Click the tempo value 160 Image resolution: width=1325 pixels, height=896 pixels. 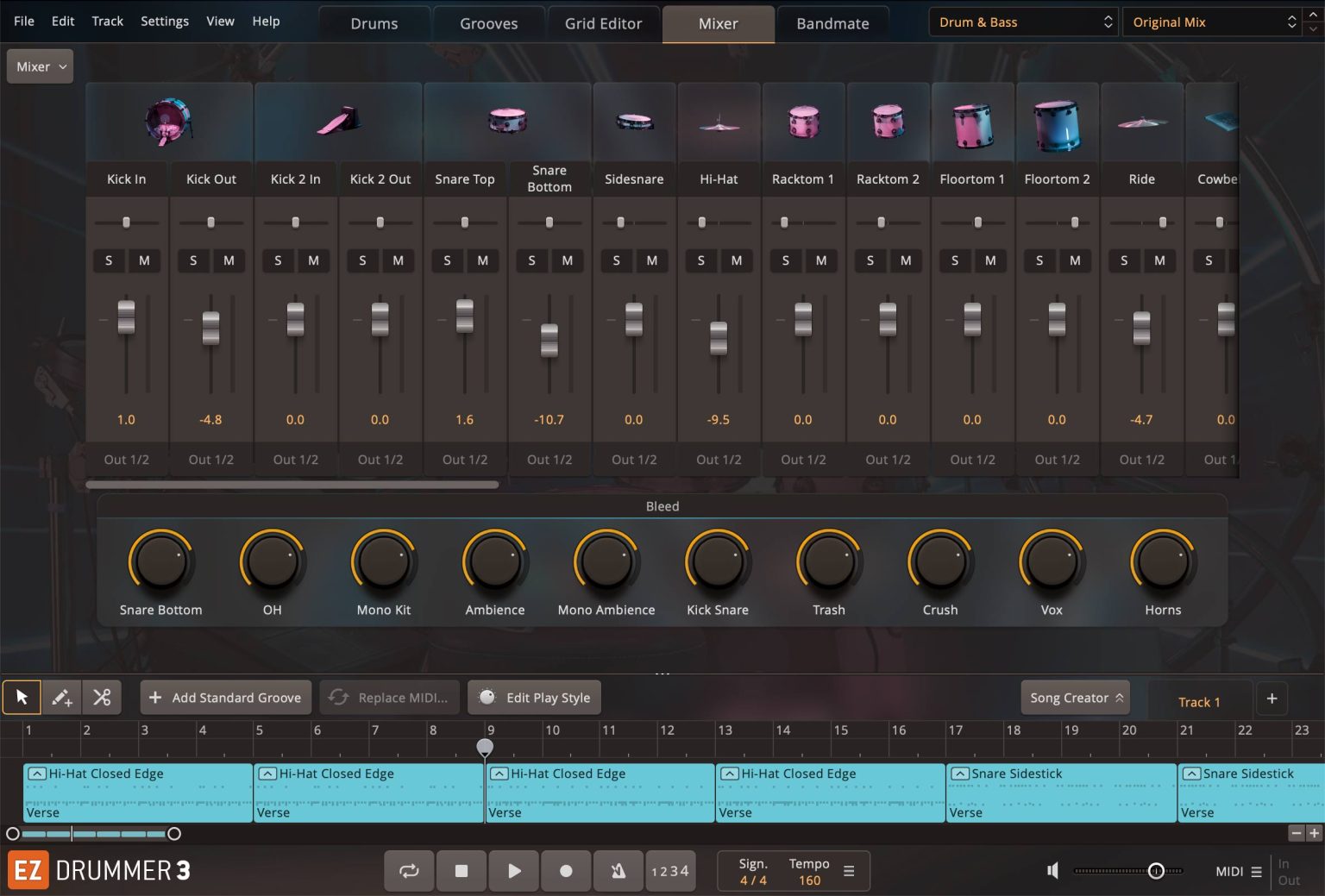tap(809, 880)
